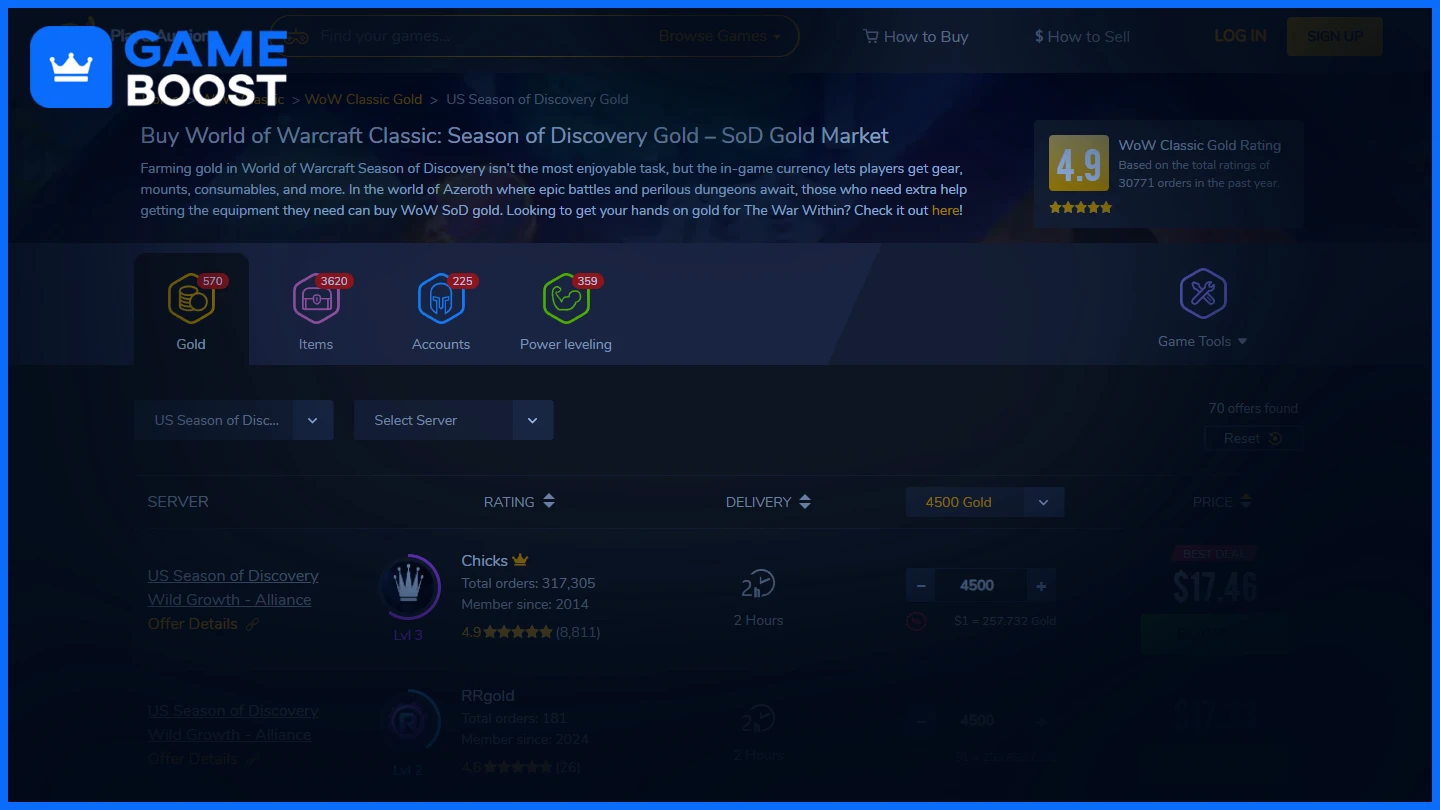Open the Game Tools wrench icon
The width and height of the screenshot is (1440, 810).
coord(1203,293)
